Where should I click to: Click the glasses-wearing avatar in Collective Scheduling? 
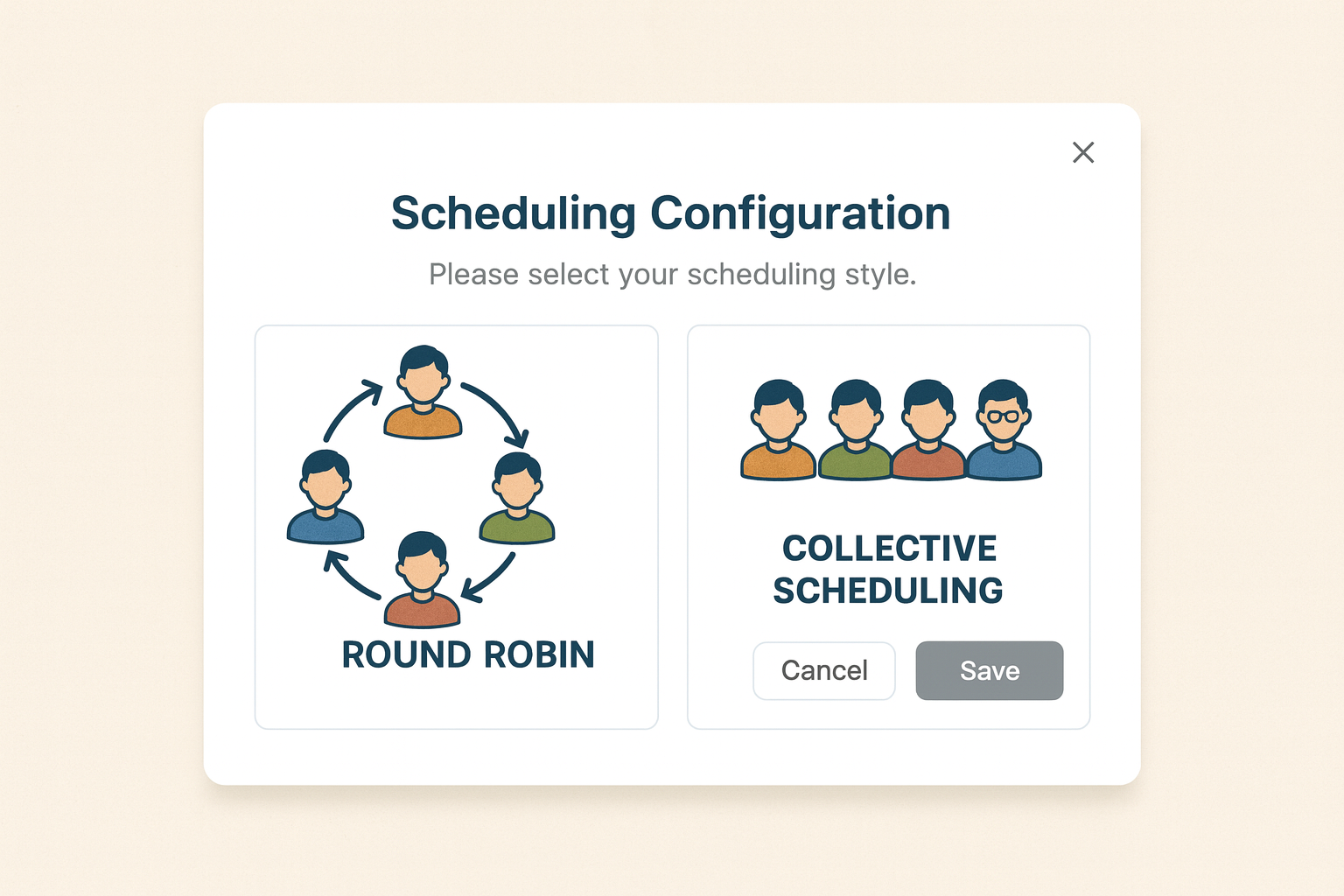pos(1003,429)
